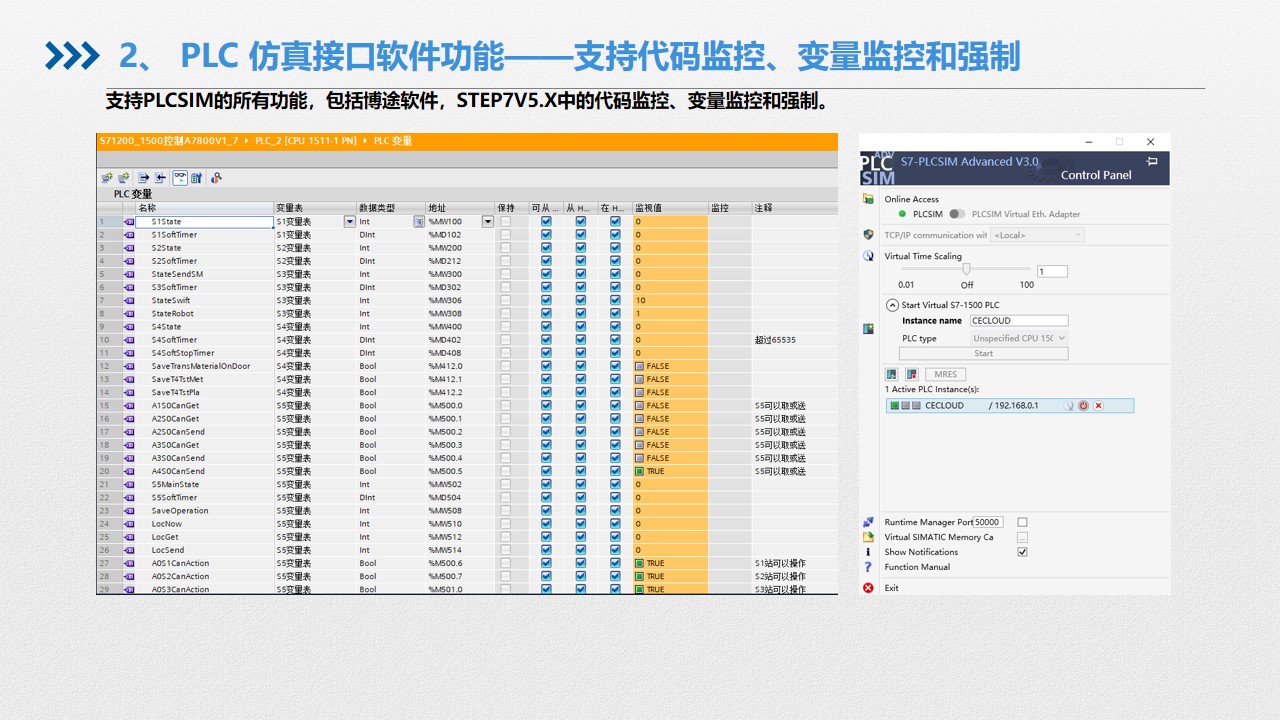1280x720 pixels.
Task: Click the import tags arrow icon
Action: click(160, 178)
